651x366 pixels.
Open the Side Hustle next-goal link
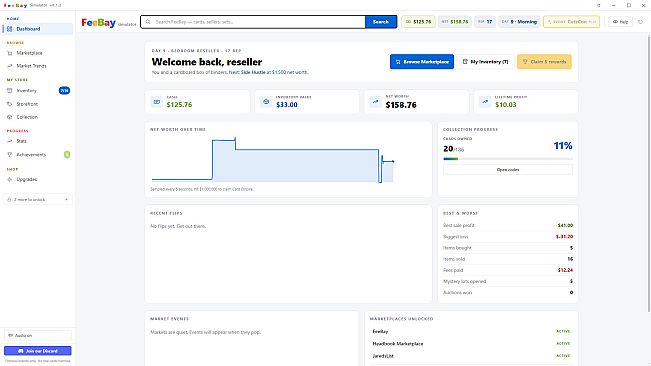tap(253, 72)
